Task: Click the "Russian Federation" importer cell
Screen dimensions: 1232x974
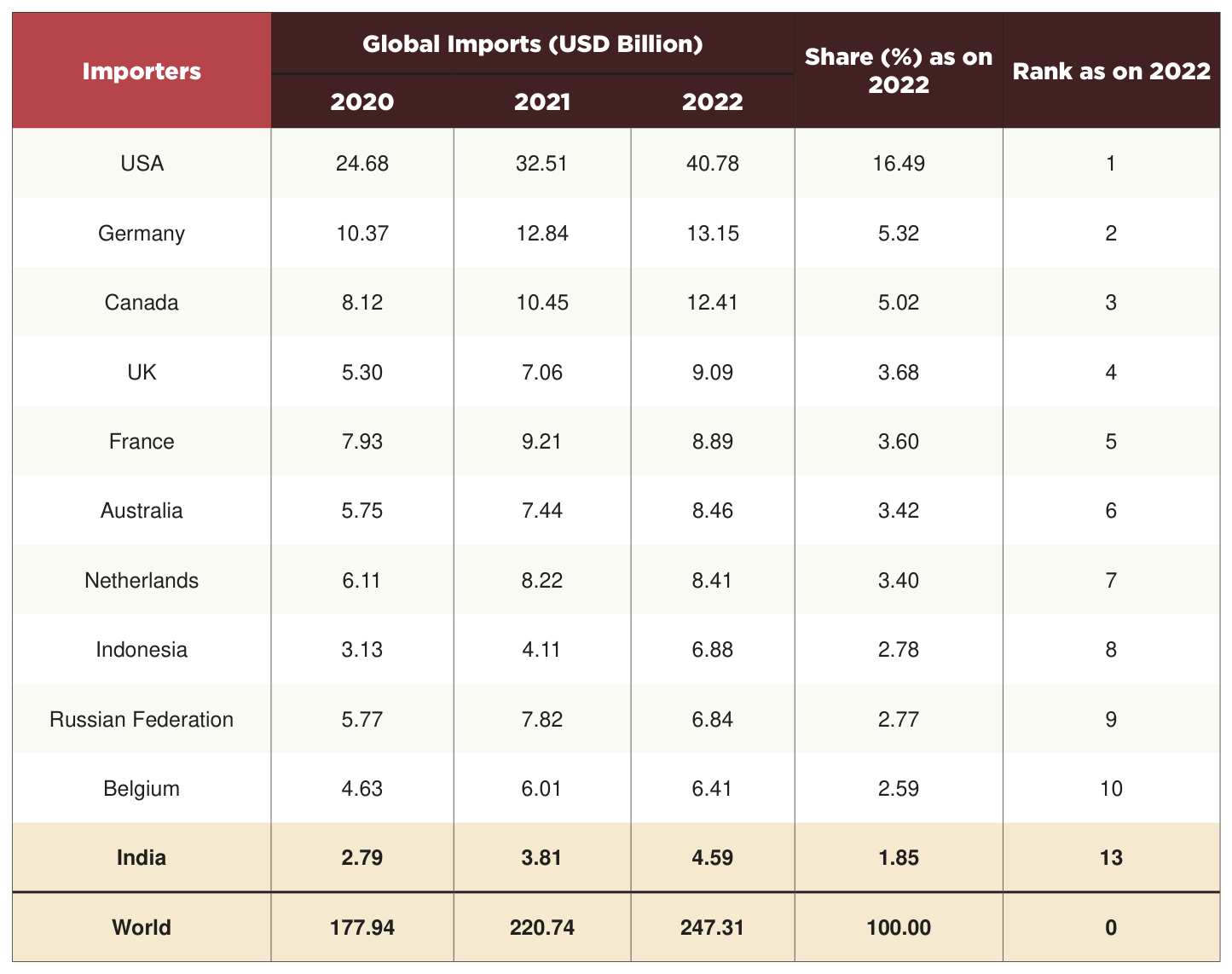Action: click(142, 719)
